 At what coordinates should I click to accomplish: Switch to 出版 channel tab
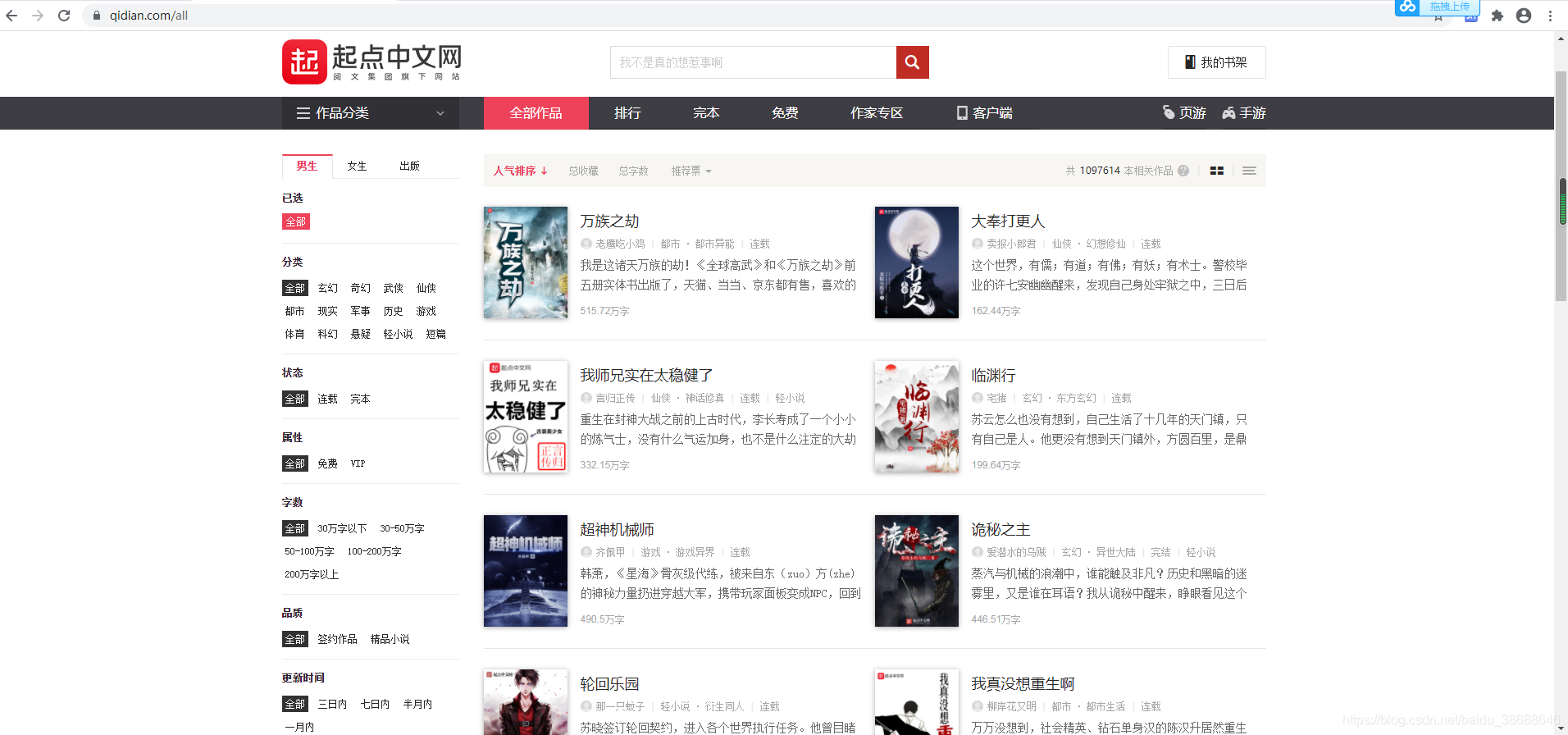tap(409, 166)
